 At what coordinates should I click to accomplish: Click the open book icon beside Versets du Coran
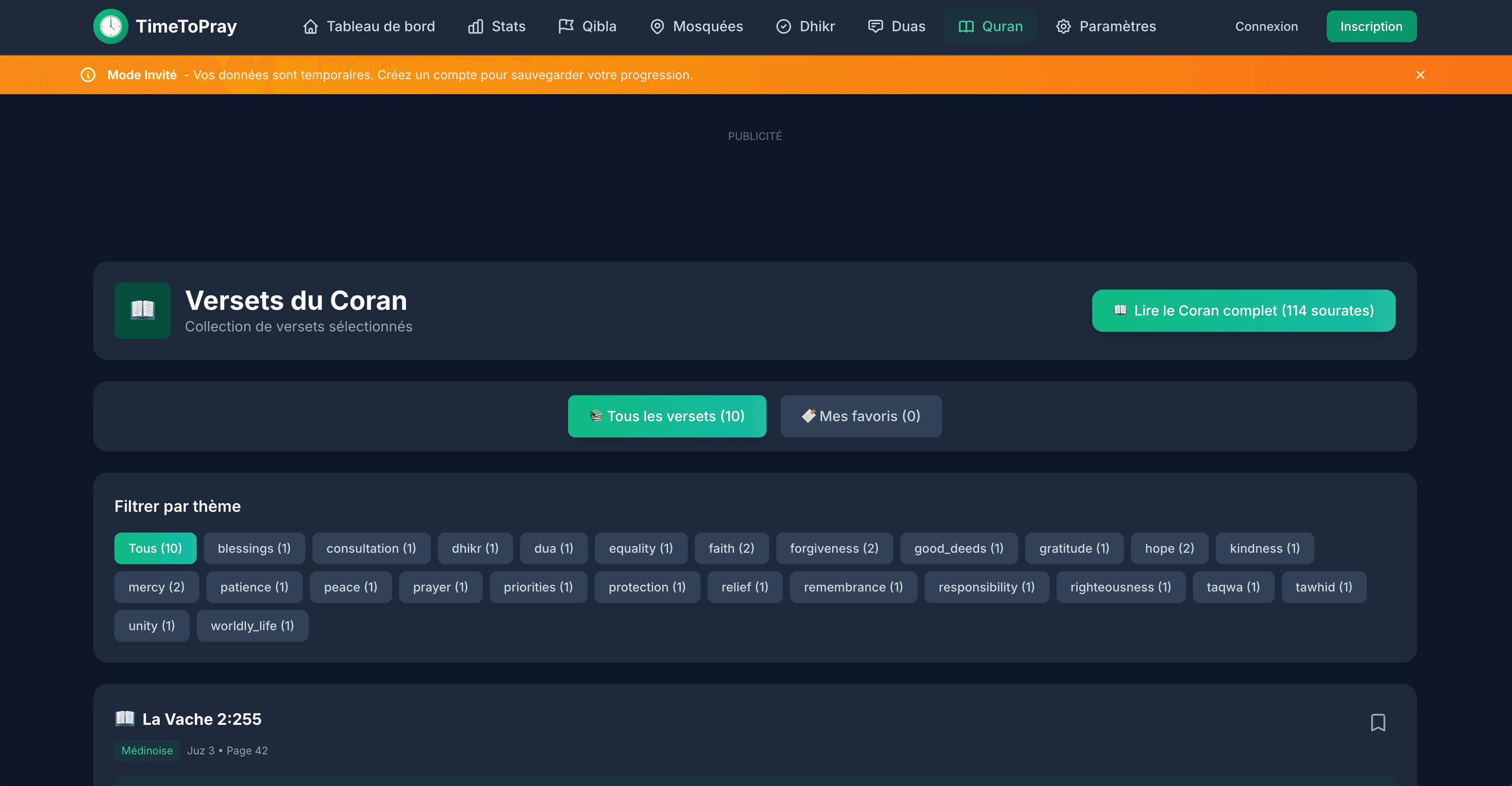pyautogui.click(x=143, y=311)
